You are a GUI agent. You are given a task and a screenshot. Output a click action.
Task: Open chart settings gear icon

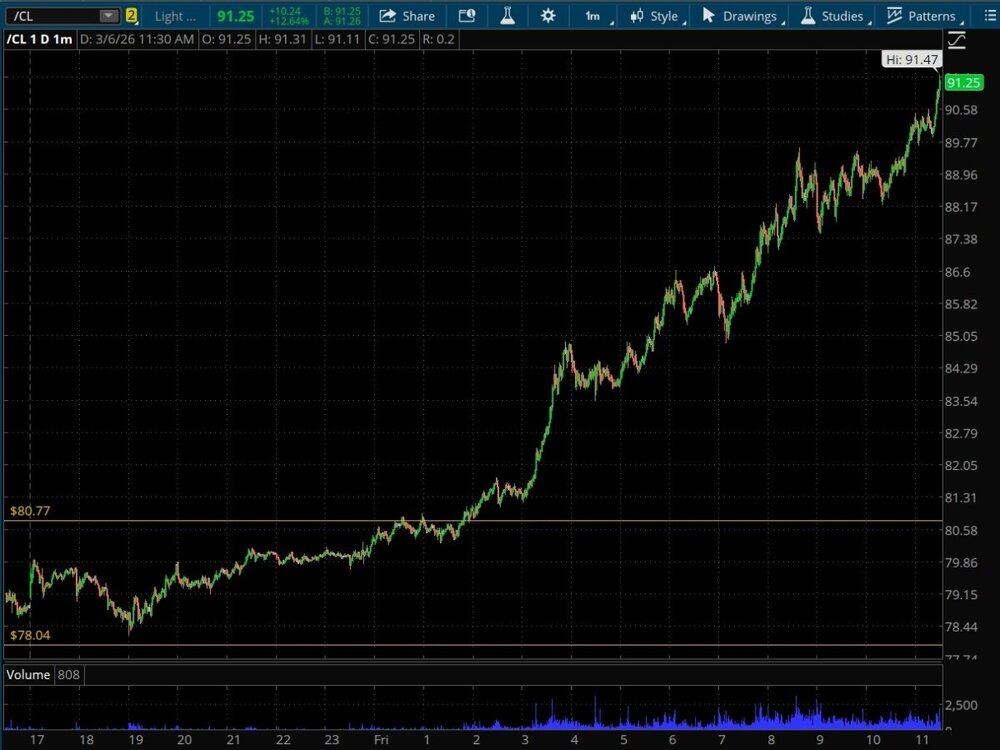click(x=547, y=16)
